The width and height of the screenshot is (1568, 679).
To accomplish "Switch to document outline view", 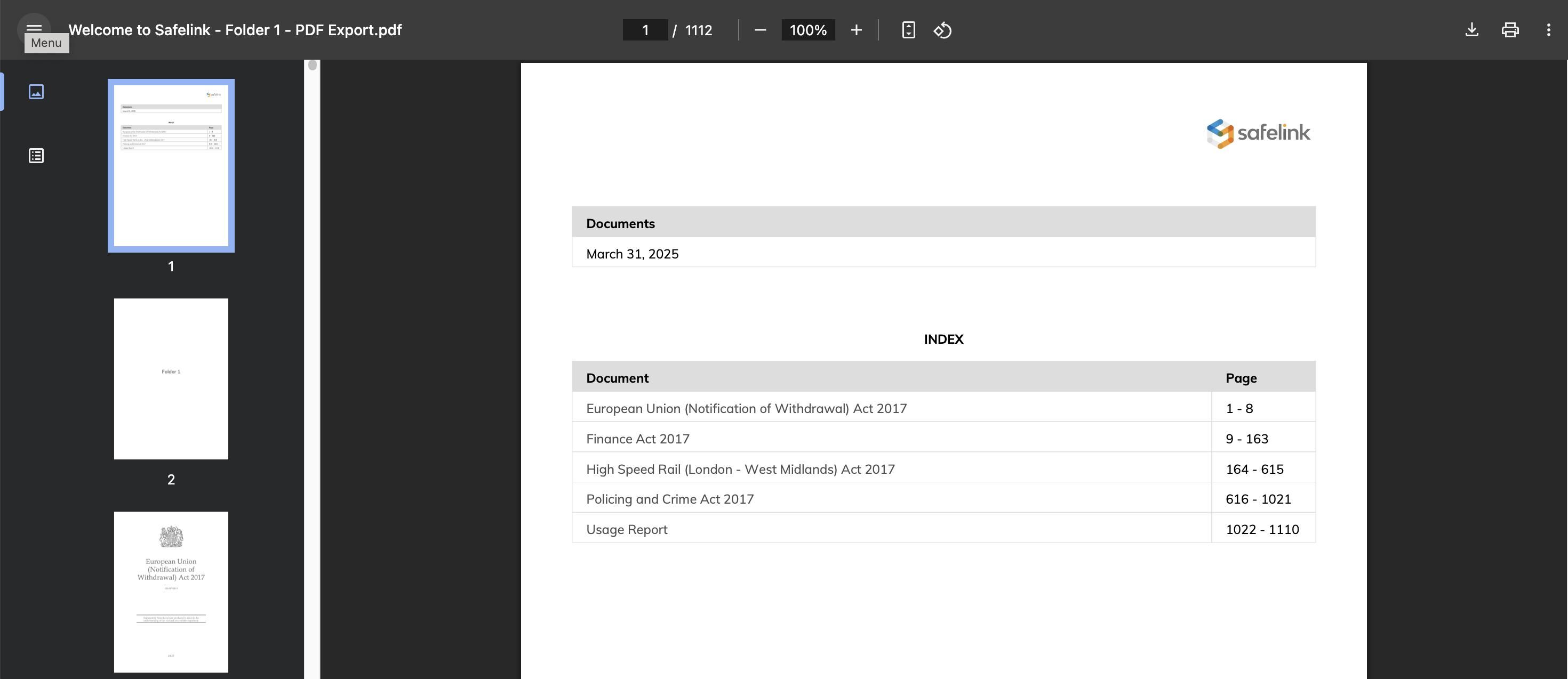I will pyautogui.click(x=36, y=156).
